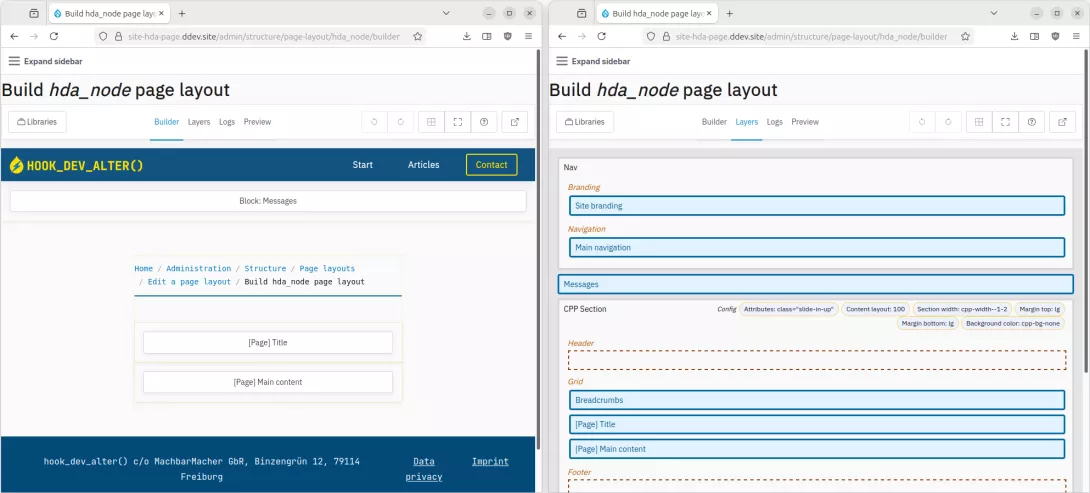Open the help icon in the right window toolbar
Viewport: 1090px width, 493px height.
(1032, 122)
